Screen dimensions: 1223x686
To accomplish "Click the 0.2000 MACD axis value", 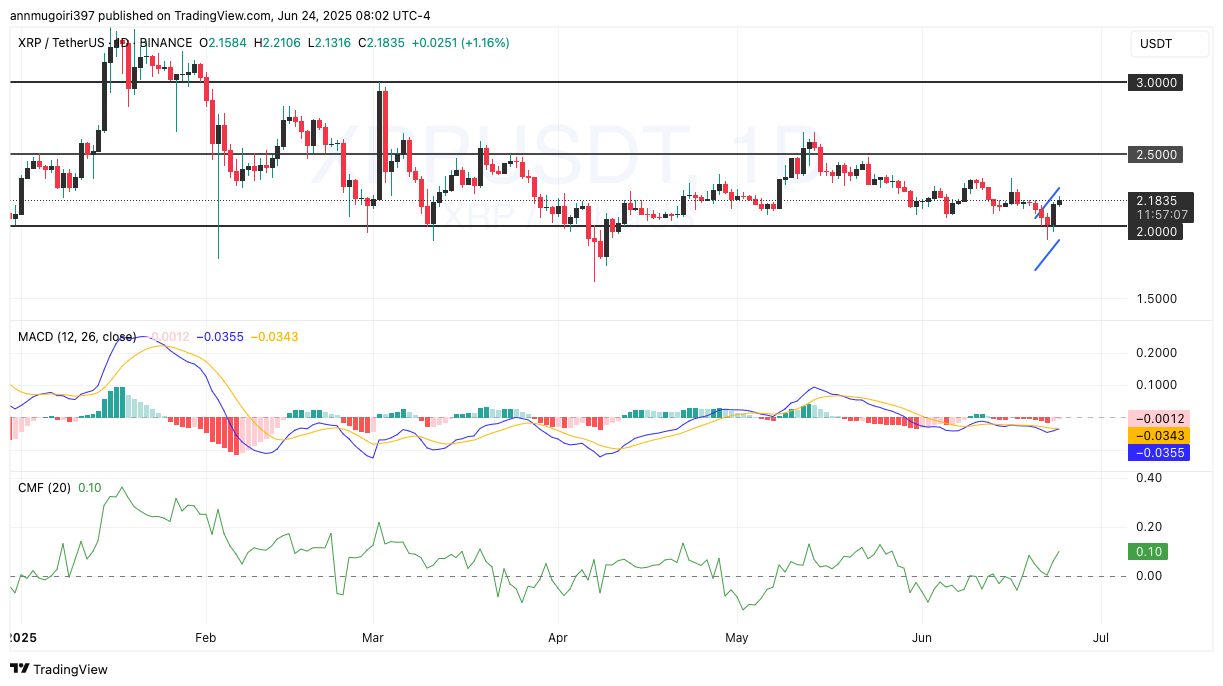I will point(1155,353).
